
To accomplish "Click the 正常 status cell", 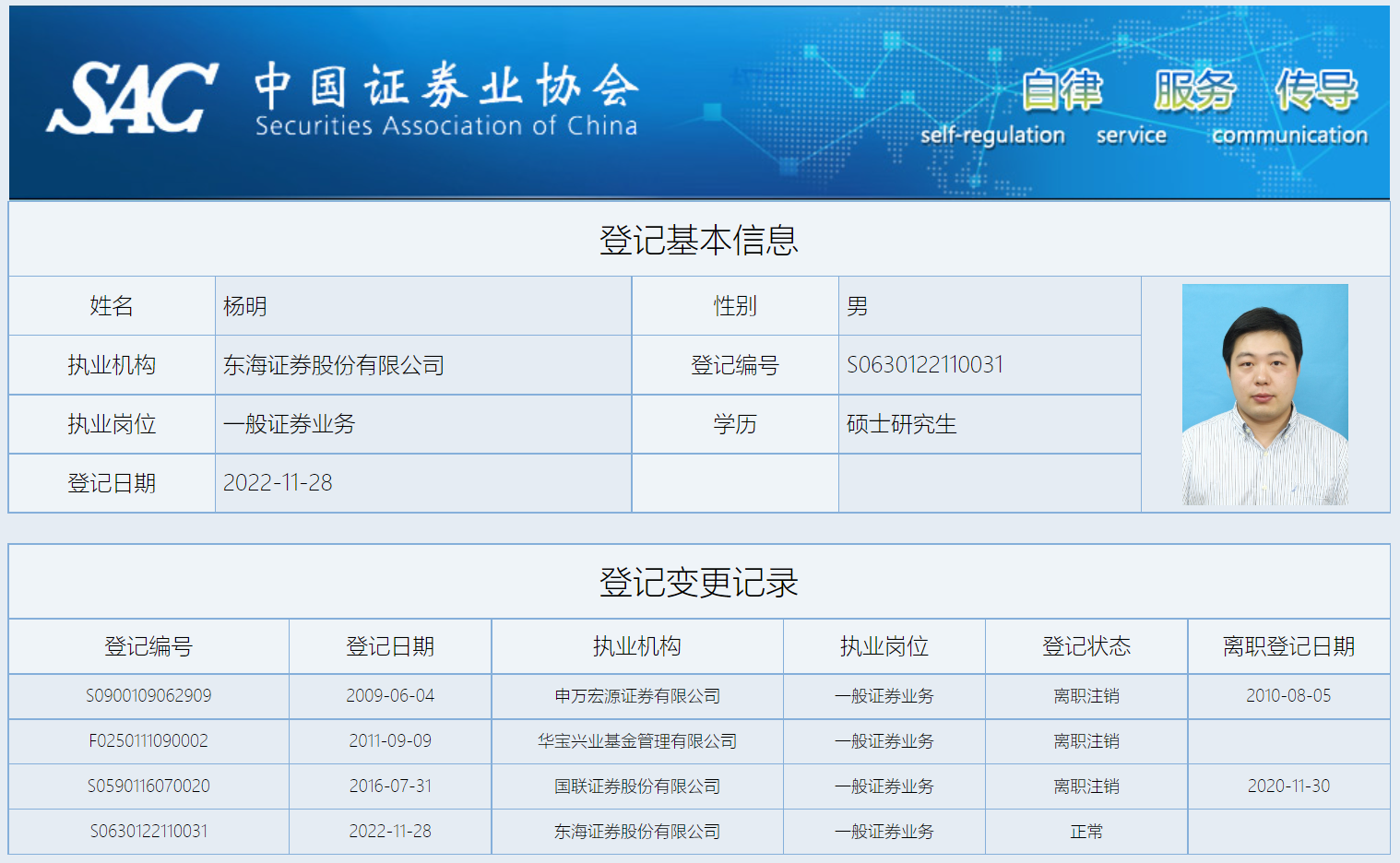I will (x=1086, y=831).
